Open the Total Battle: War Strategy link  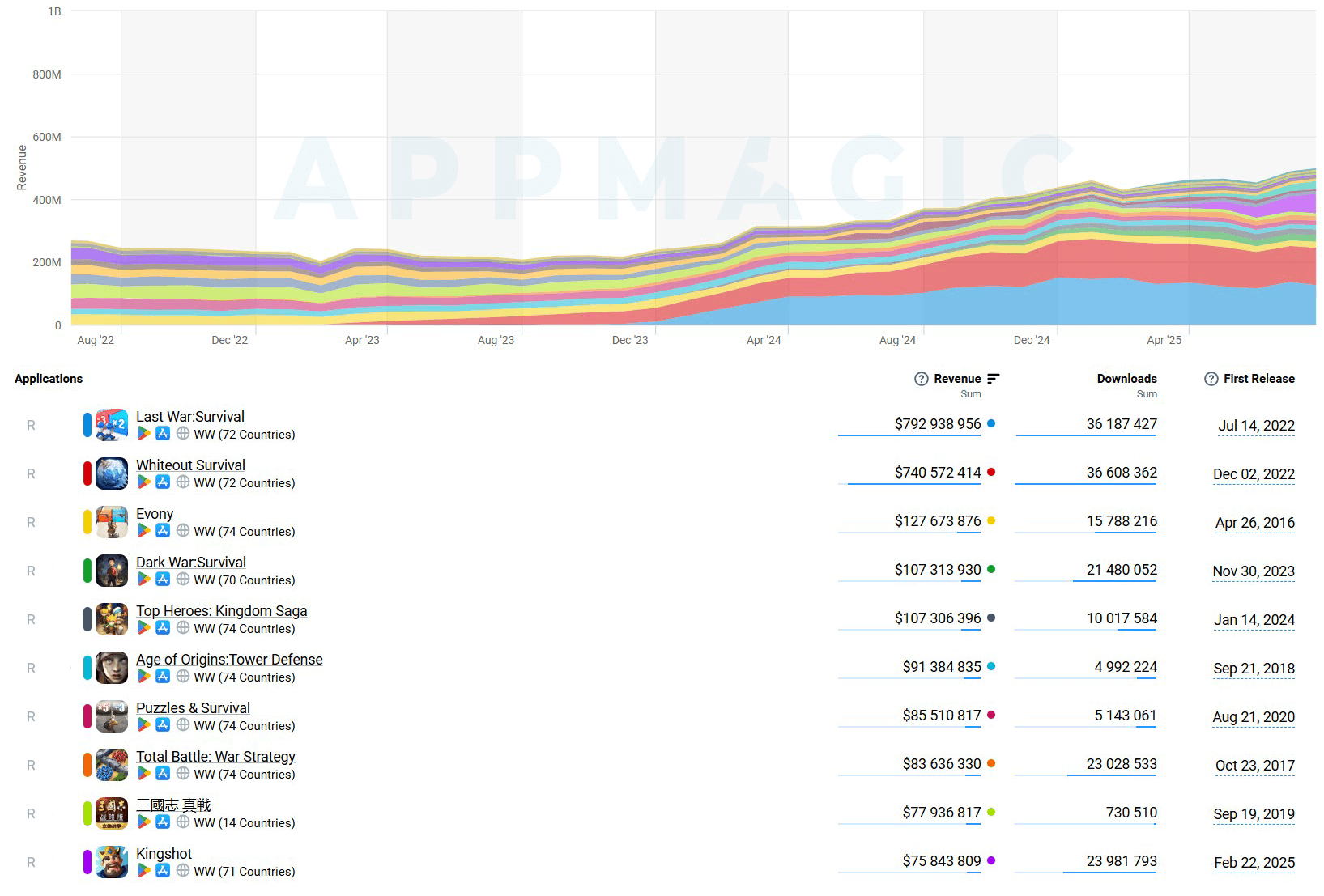(x=215, y=757)
